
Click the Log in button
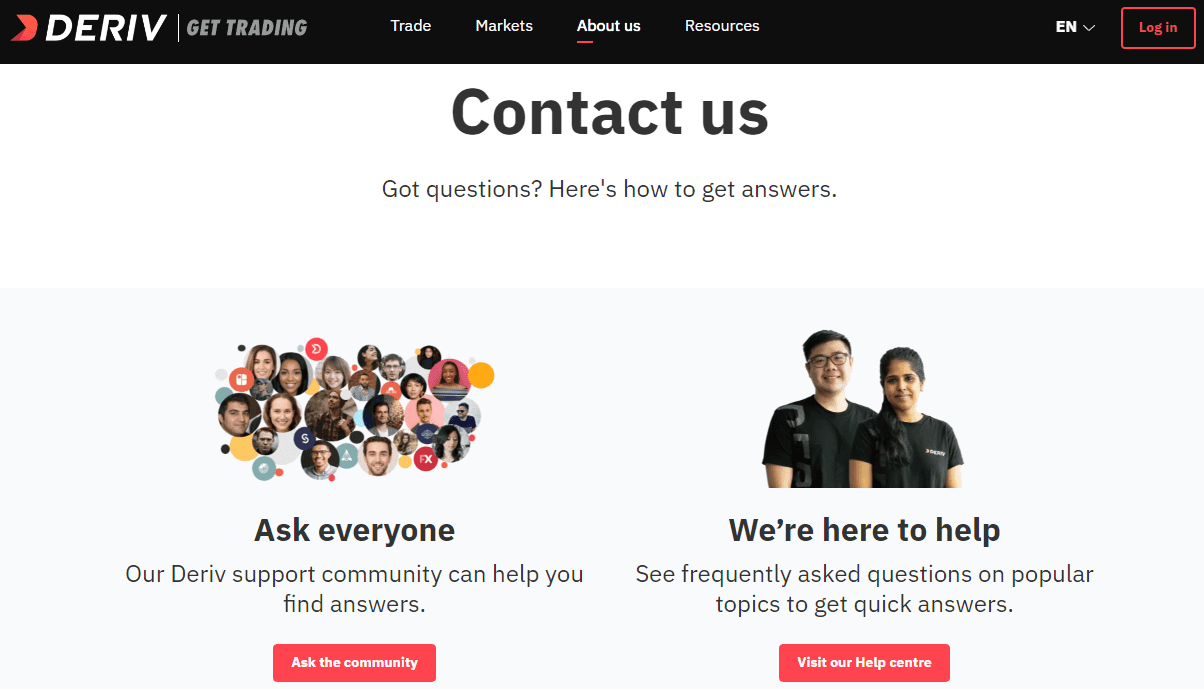[x=1158, y=28]
